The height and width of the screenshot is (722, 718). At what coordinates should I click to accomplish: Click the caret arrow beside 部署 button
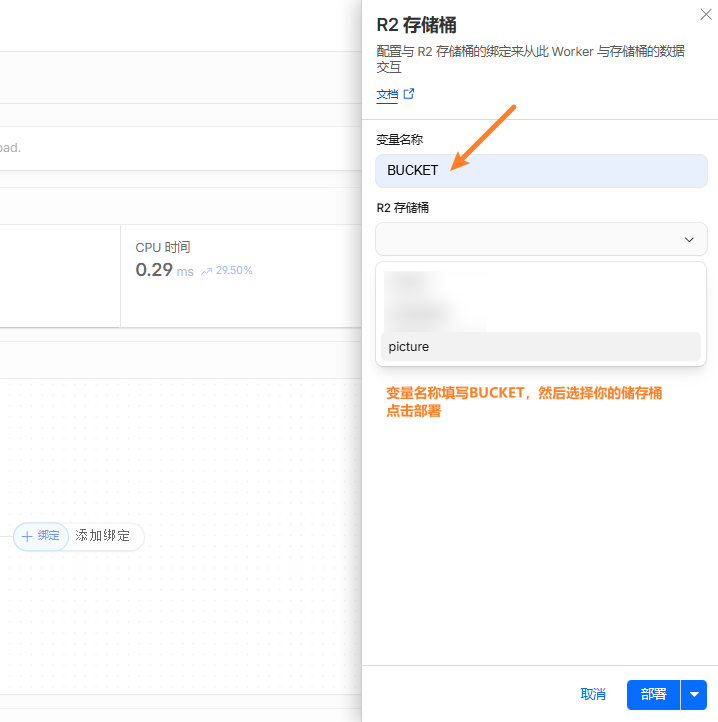click(694, 694)
